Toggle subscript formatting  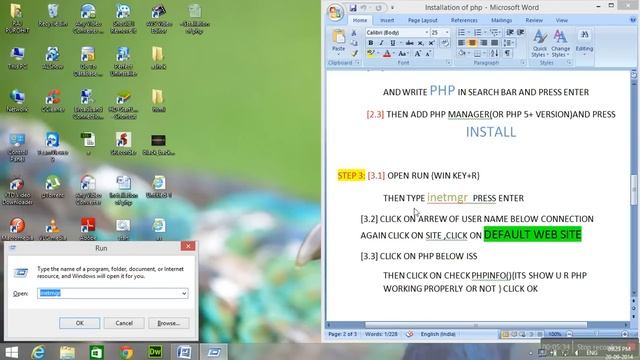coord(420,43)
